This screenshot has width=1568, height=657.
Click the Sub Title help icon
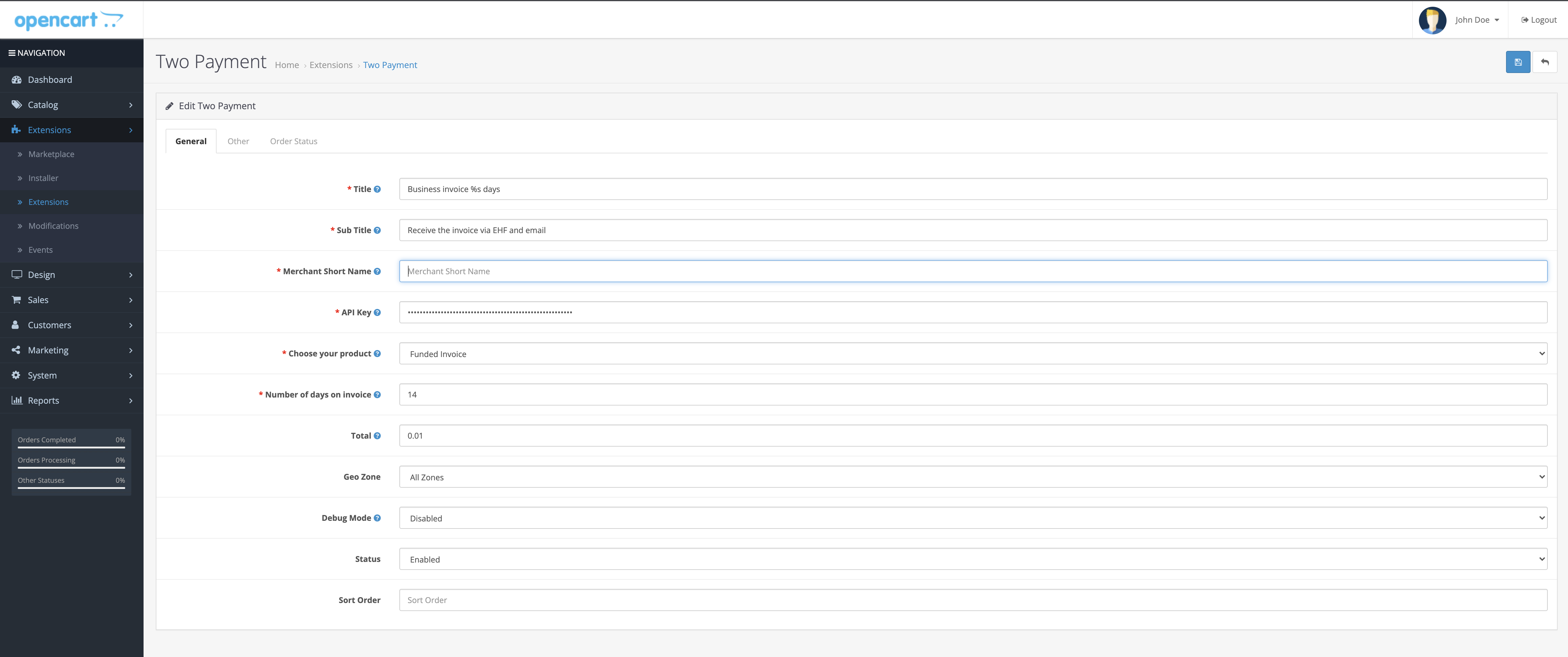pyautogui.click(x=377, y=230)
